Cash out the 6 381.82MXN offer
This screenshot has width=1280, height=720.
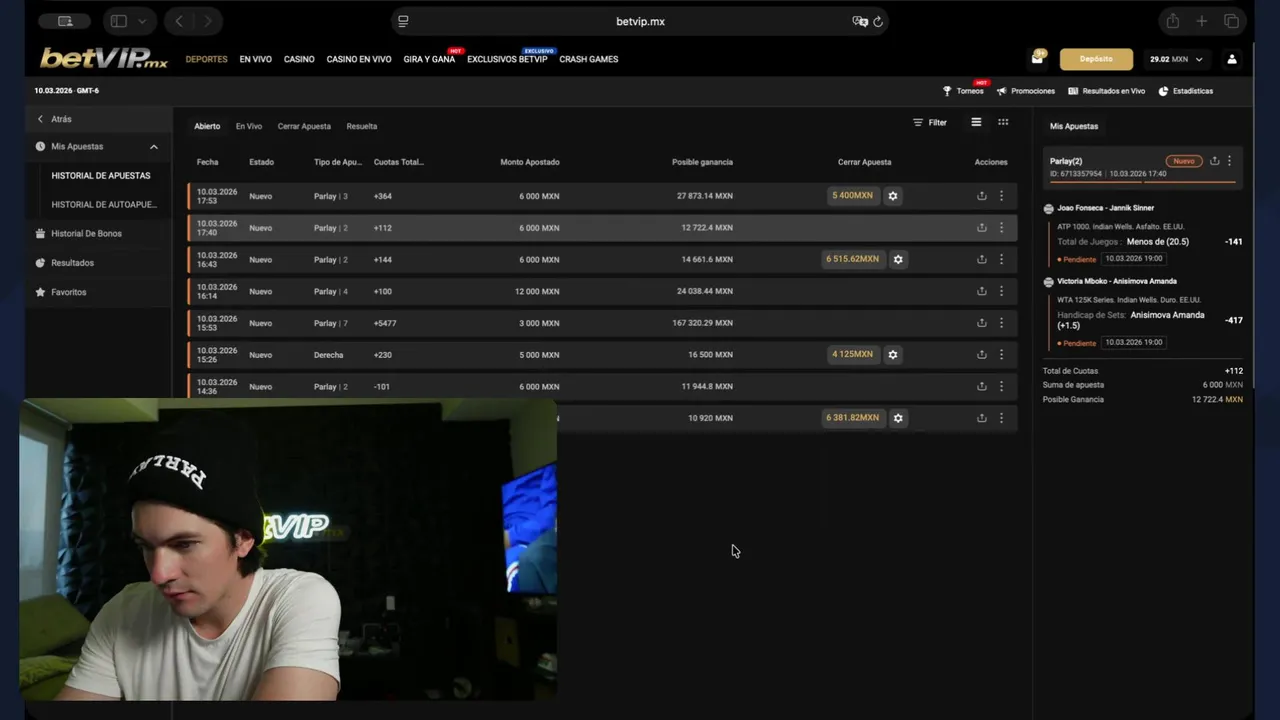pos(853,418)
